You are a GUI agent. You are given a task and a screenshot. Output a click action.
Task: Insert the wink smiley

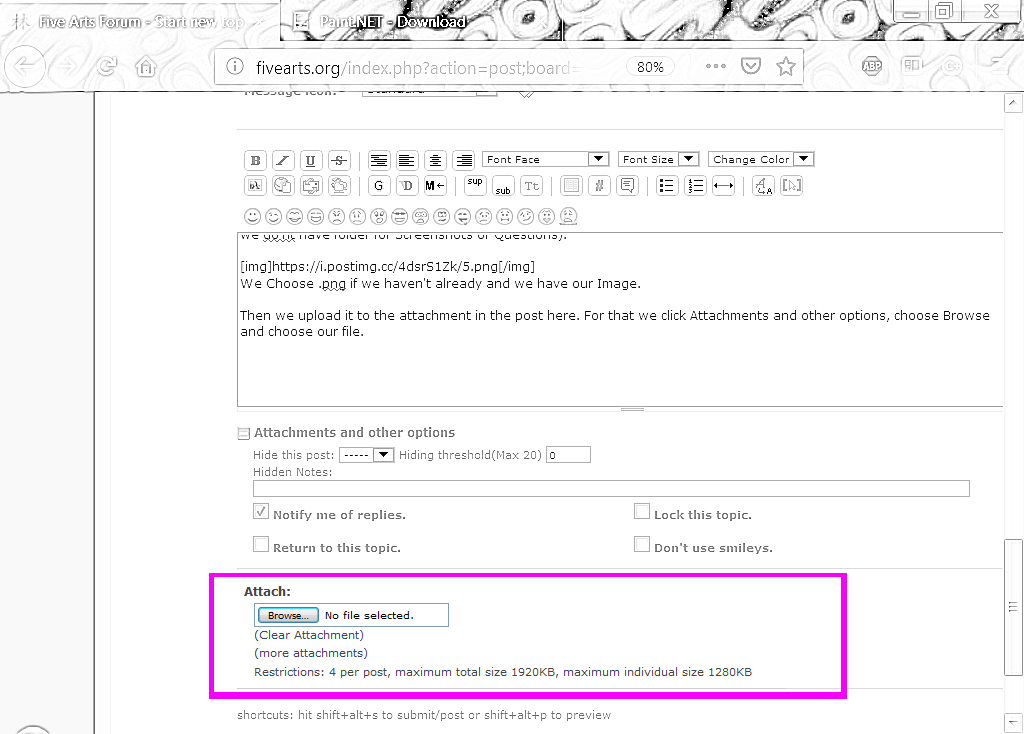(x=273, y=216)
